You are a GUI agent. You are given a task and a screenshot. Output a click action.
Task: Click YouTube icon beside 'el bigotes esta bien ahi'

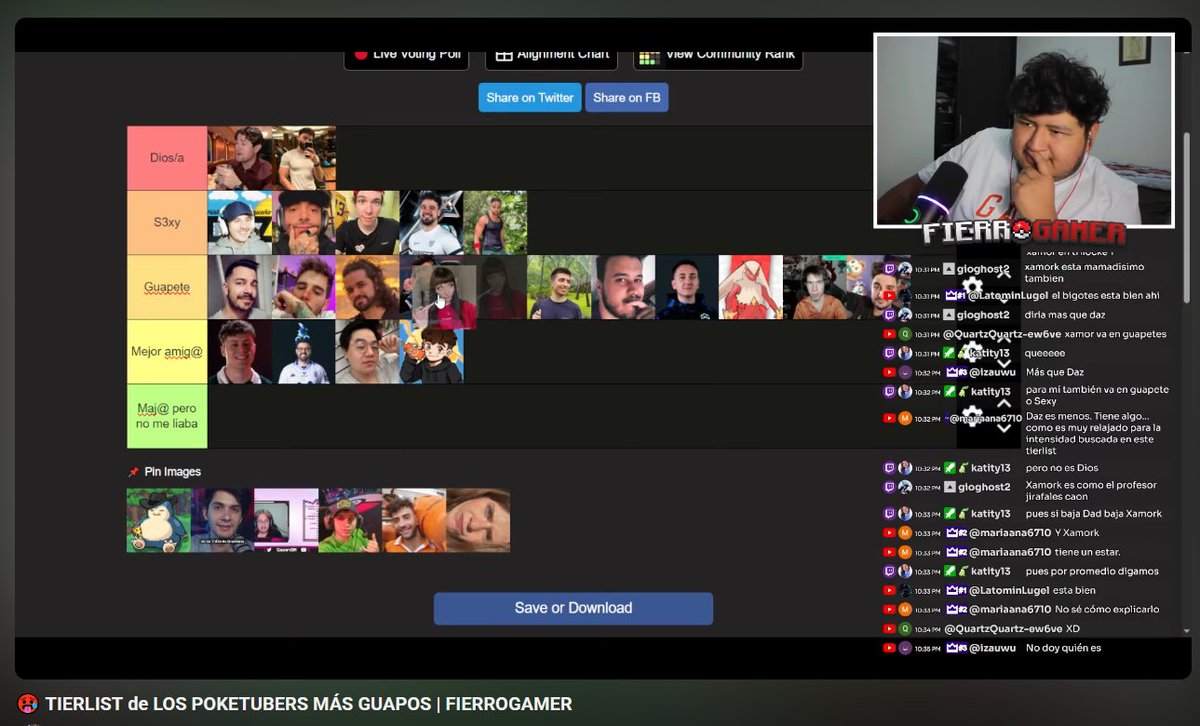point(889,296)
